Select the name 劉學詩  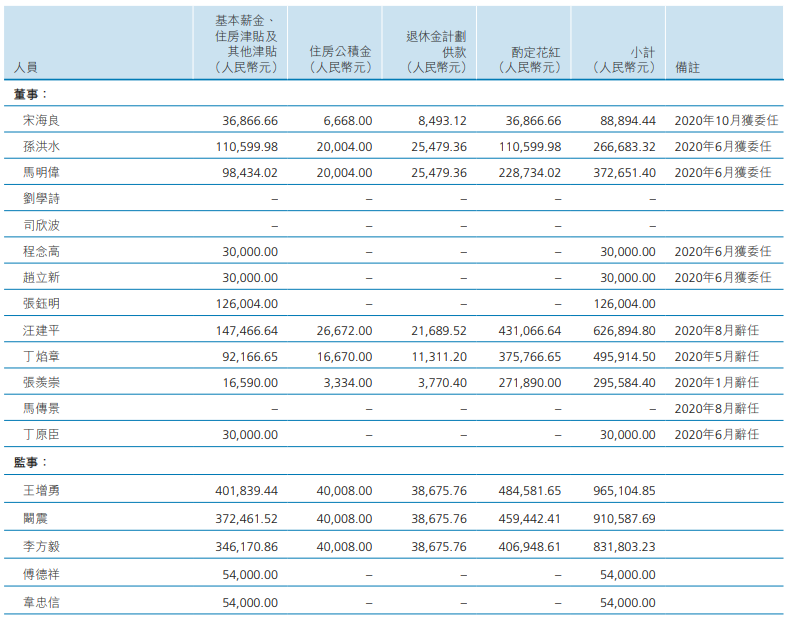[41, 198]
